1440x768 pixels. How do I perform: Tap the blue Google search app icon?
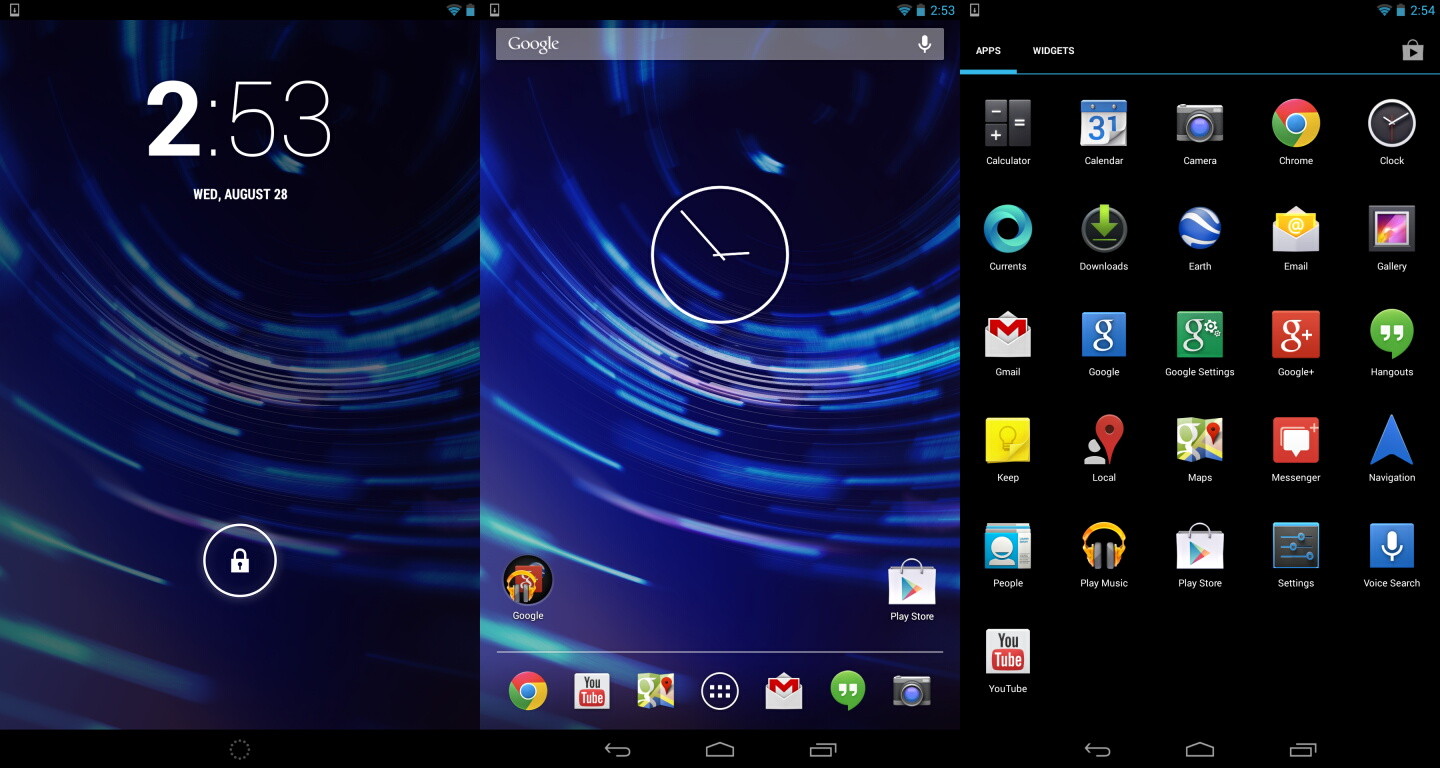1104,335
